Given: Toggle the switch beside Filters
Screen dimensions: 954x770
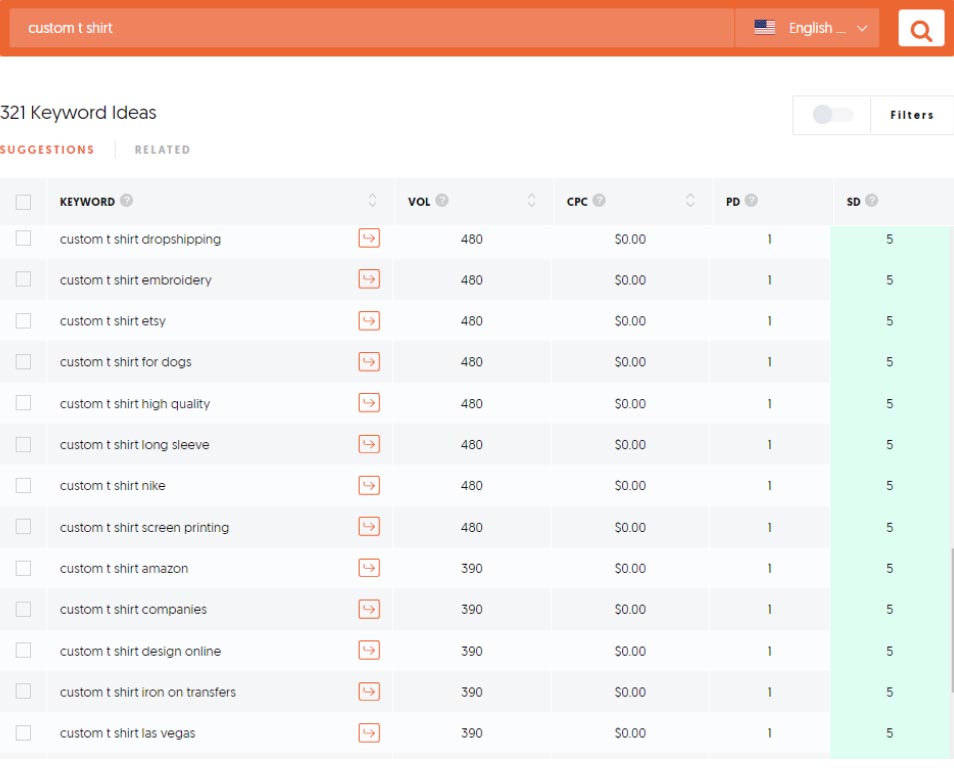Looking at the screenshot, I should [832, 114].
